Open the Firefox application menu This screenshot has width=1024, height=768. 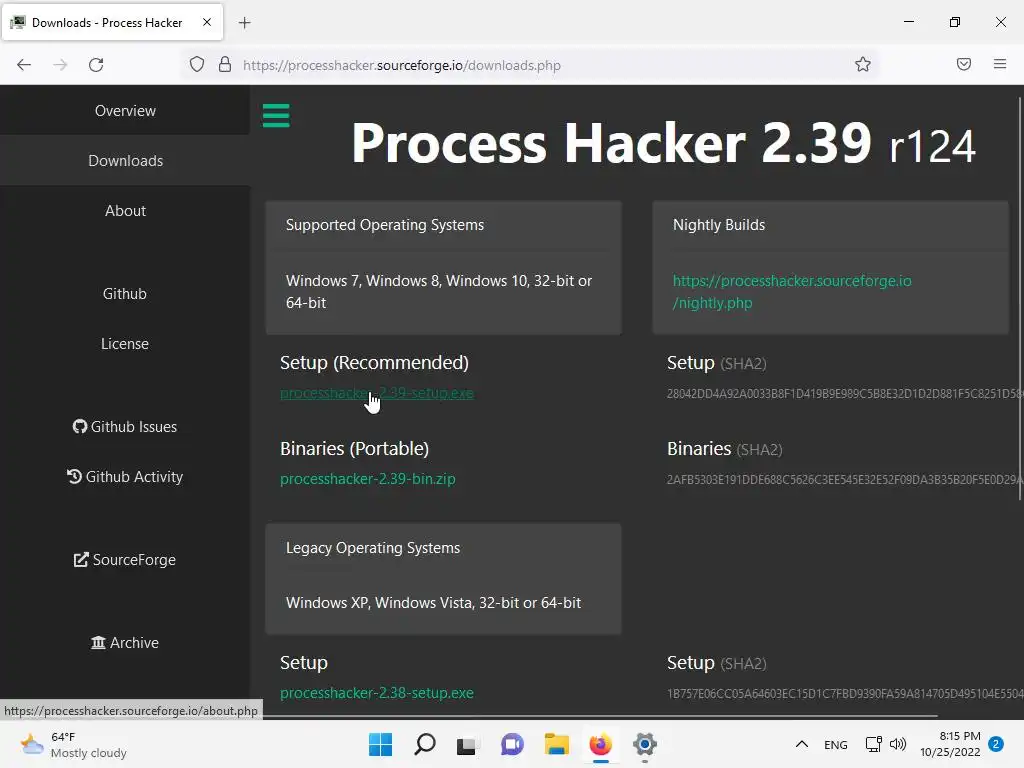click(x=1000, y=64)
